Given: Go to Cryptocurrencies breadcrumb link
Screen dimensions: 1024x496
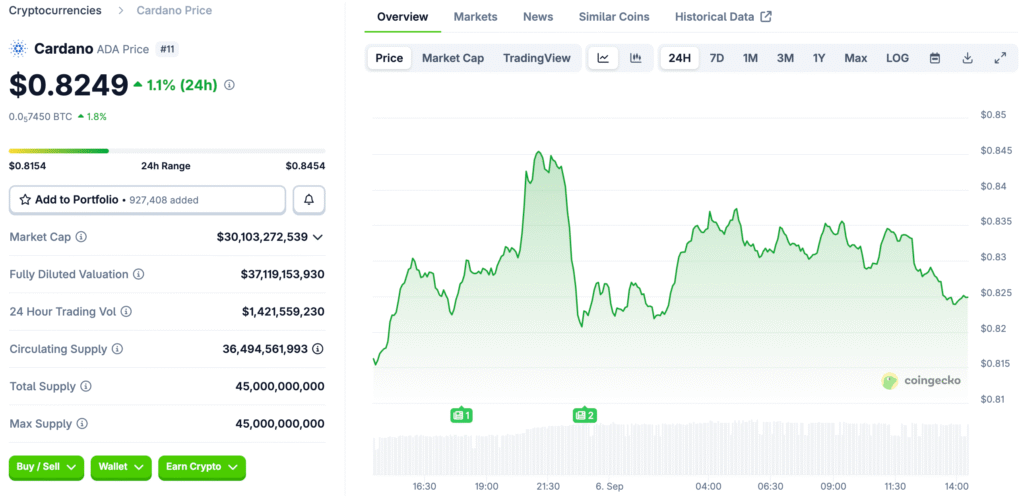Looking at the screenshot, I should tap(55, 10).
